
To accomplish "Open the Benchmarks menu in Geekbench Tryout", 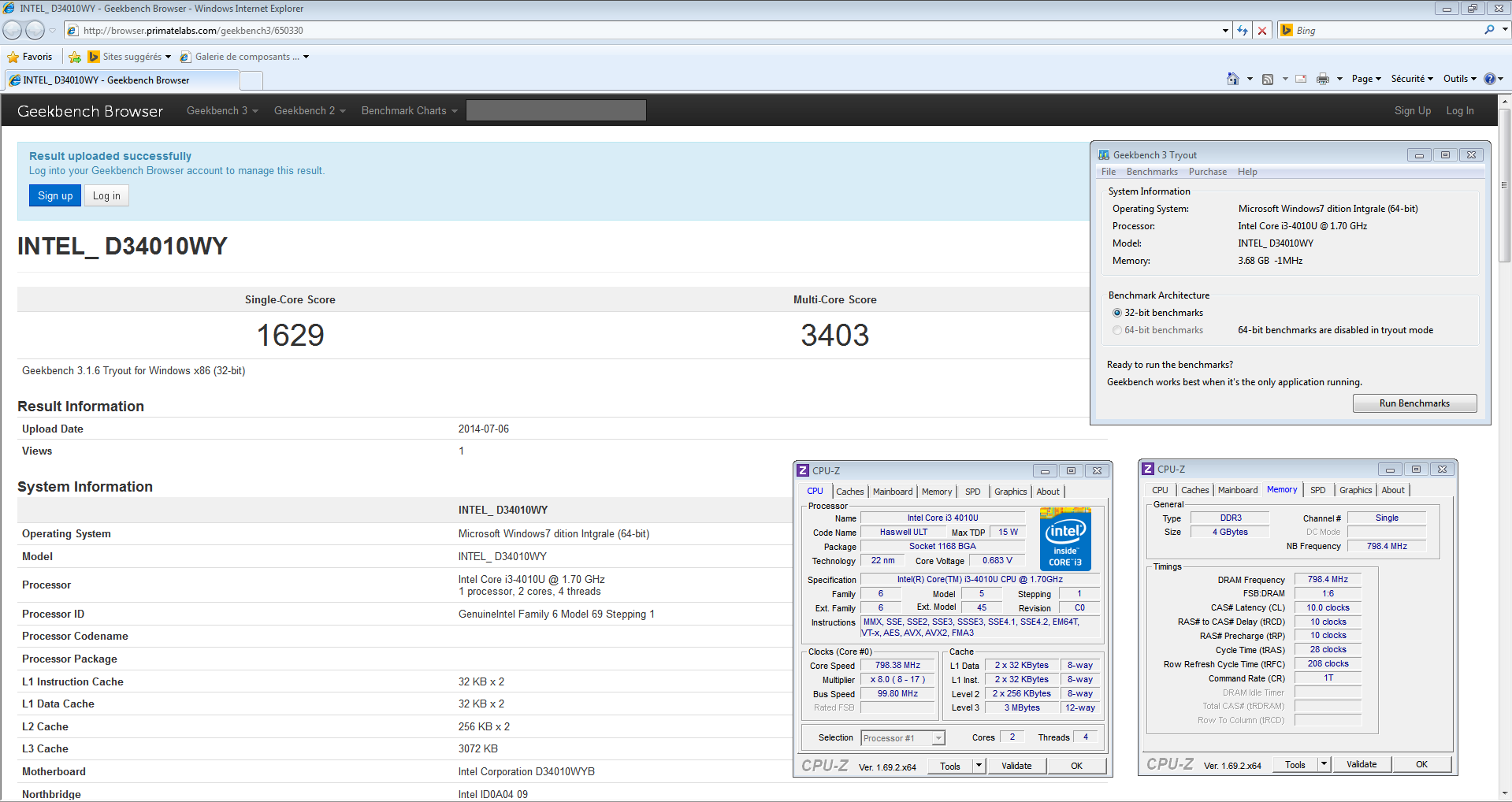I will [1152, 172].
